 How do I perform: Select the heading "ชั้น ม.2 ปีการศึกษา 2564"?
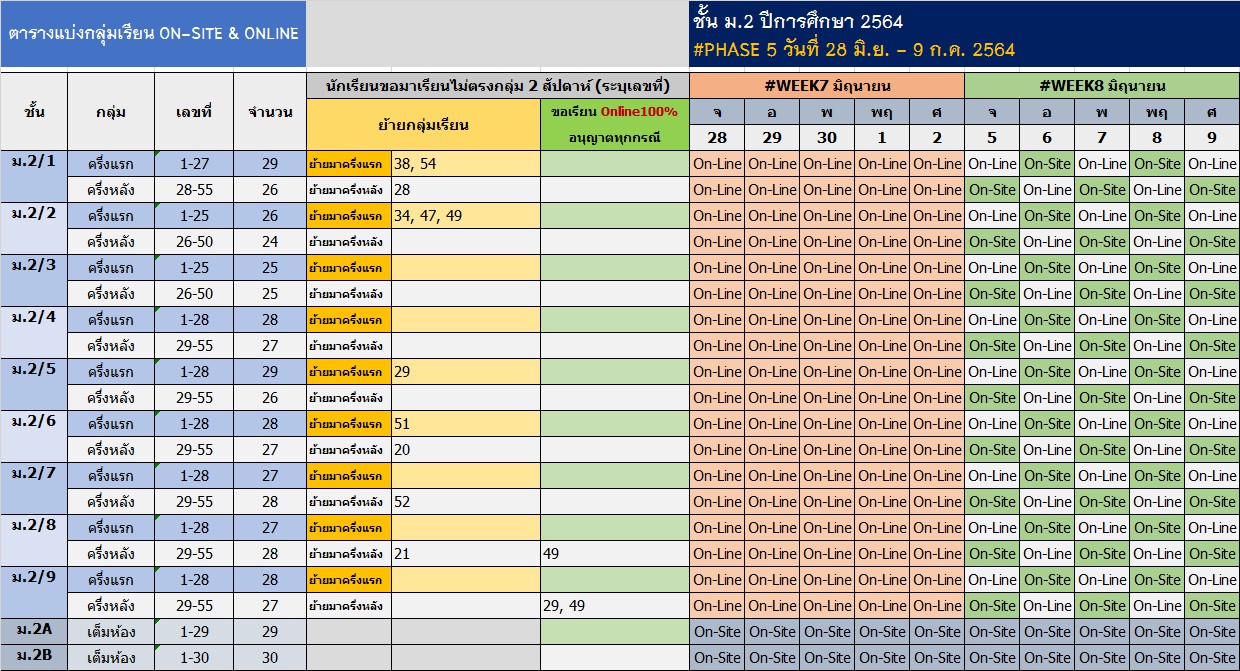798,21
